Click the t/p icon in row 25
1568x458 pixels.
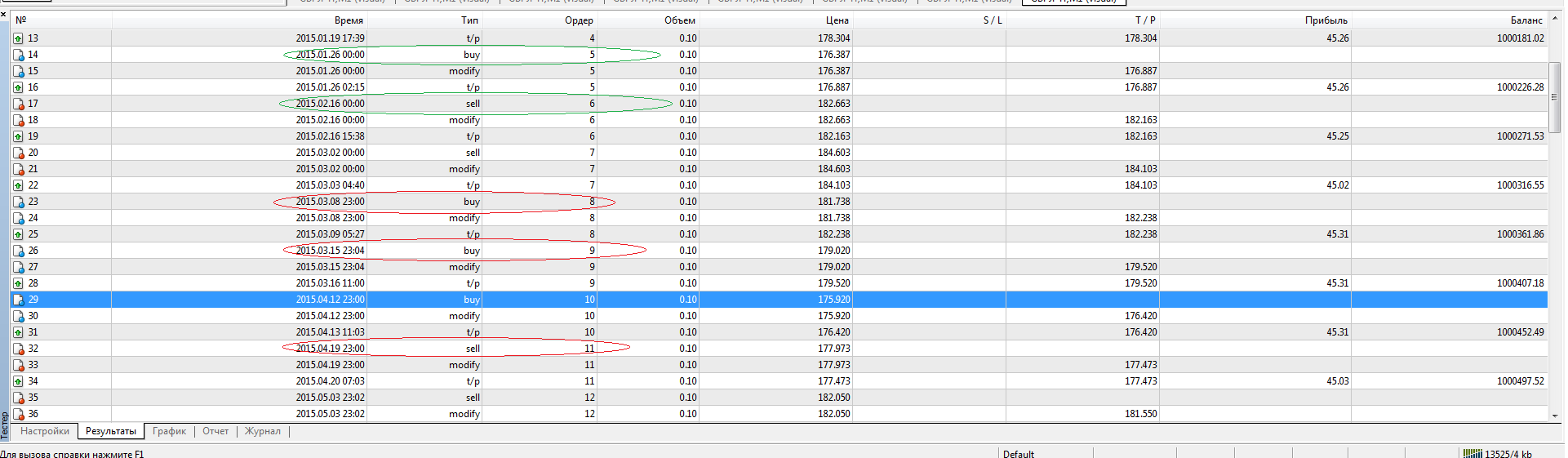pyautogui.click(x=18, y=234)
